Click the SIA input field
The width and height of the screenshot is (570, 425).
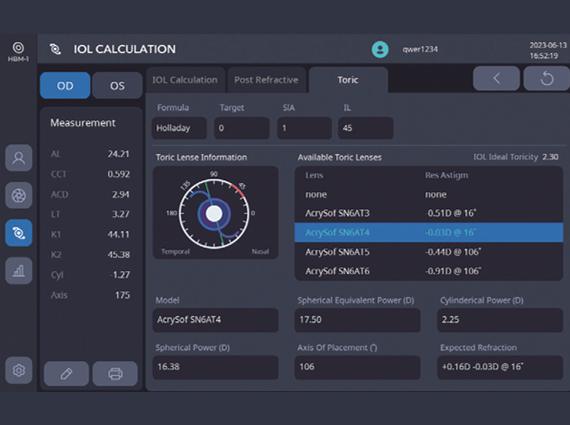pyautogui.click(x=305, y=128)
